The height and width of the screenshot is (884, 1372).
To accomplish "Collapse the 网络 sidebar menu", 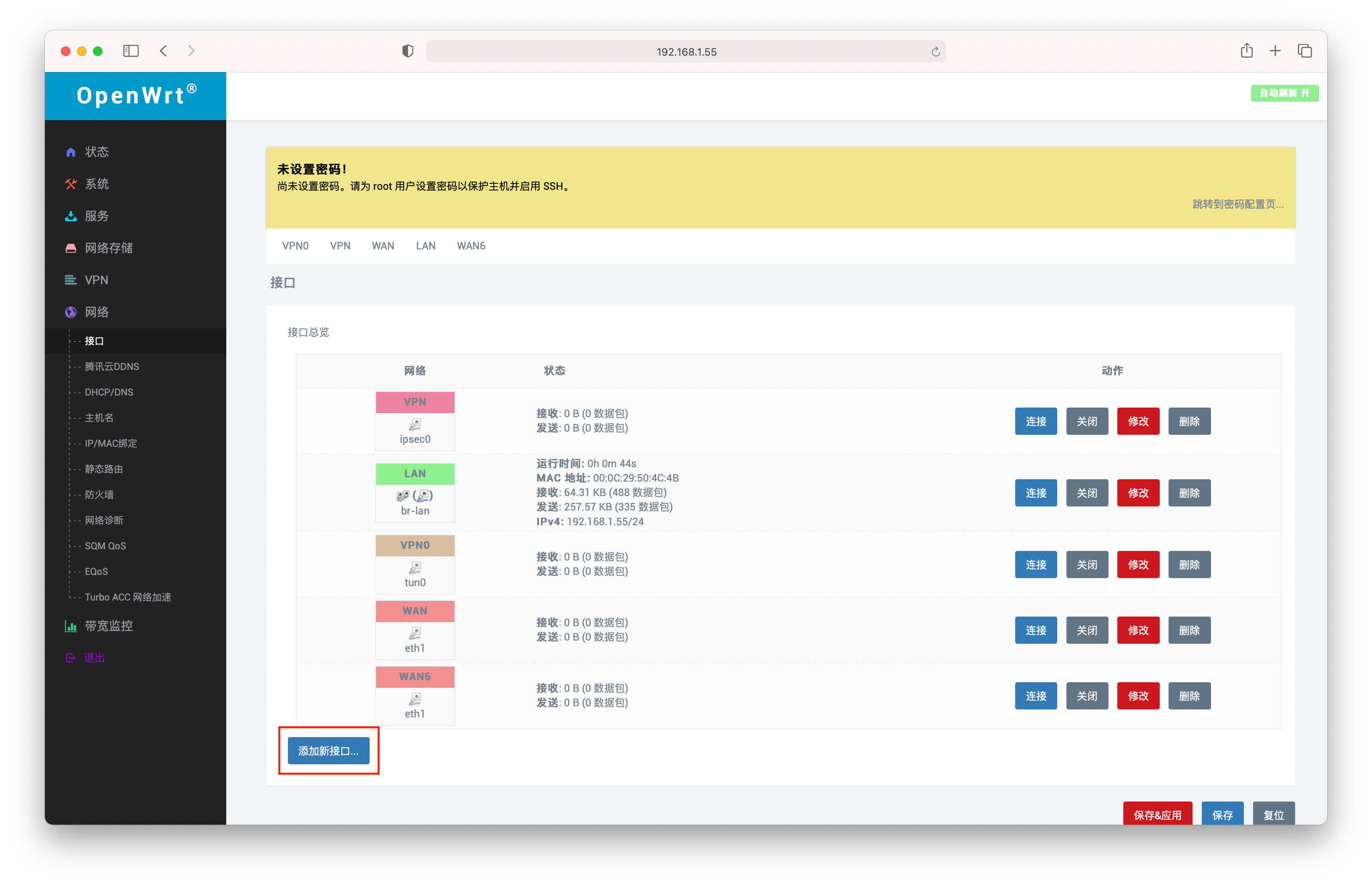I will coord(97,312).
